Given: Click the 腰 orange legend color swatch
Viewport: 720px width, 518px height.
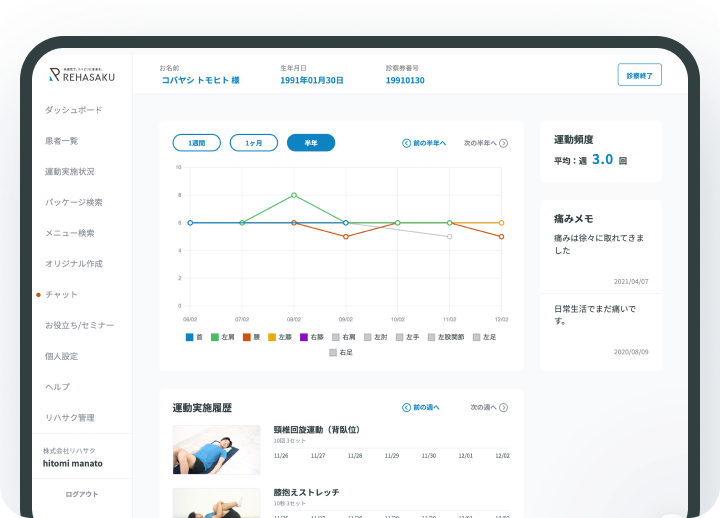Looking at the screenshot, I should click(x=246, y=338).
